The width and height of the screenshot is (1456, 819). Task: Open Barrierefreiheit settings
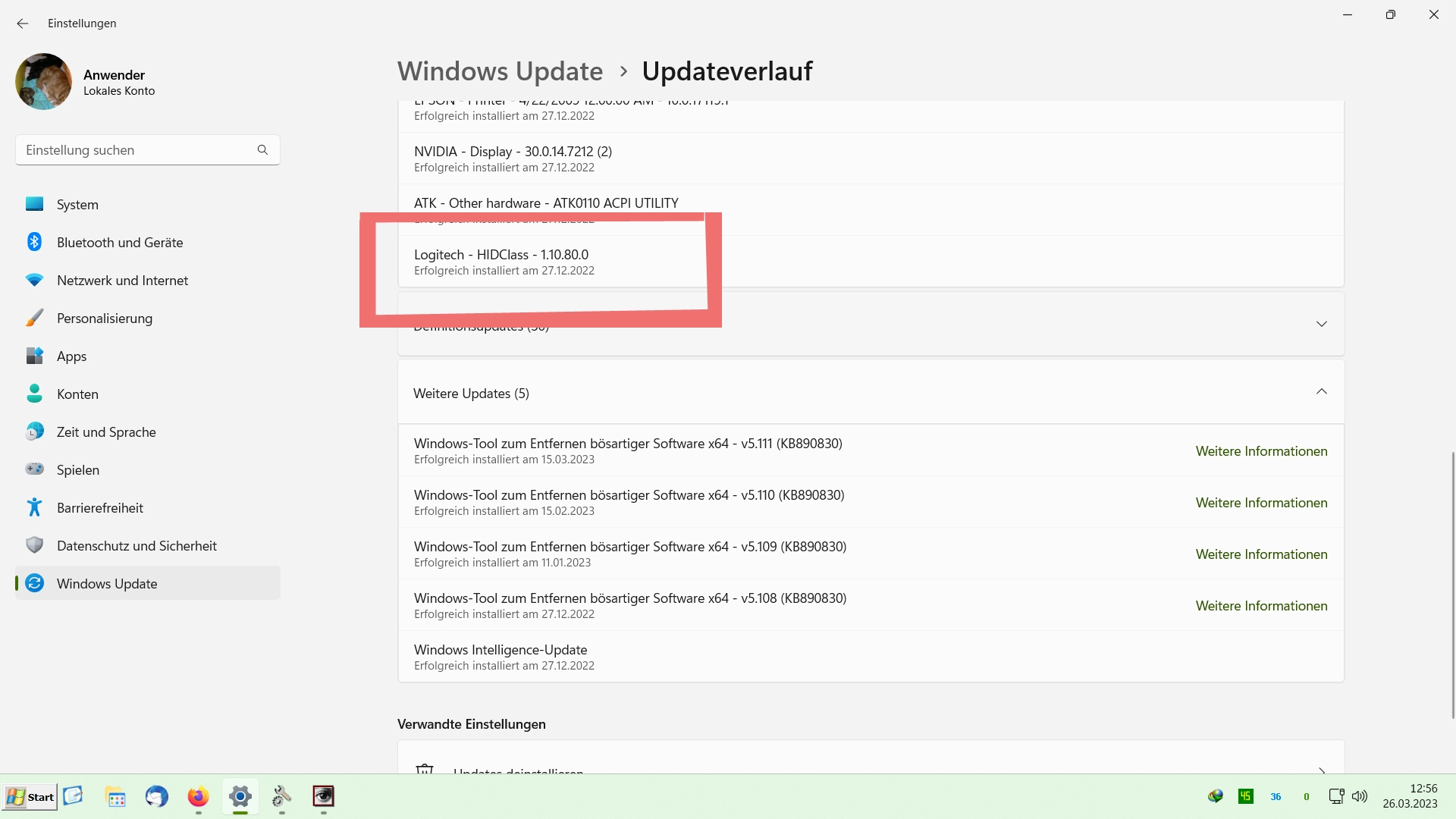(x=148, y=508)
